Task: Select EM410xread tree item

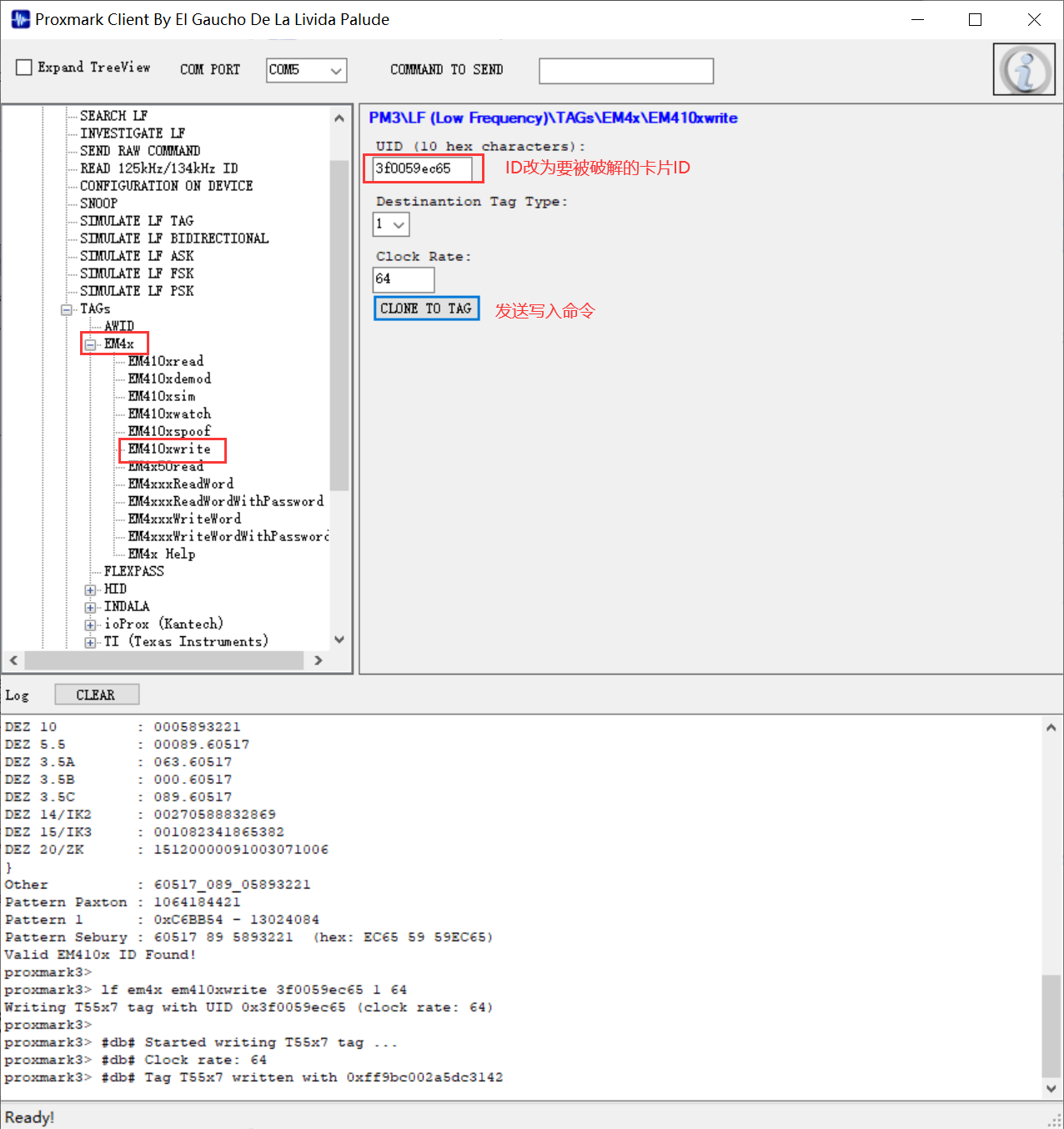Action: click(166, 361)
